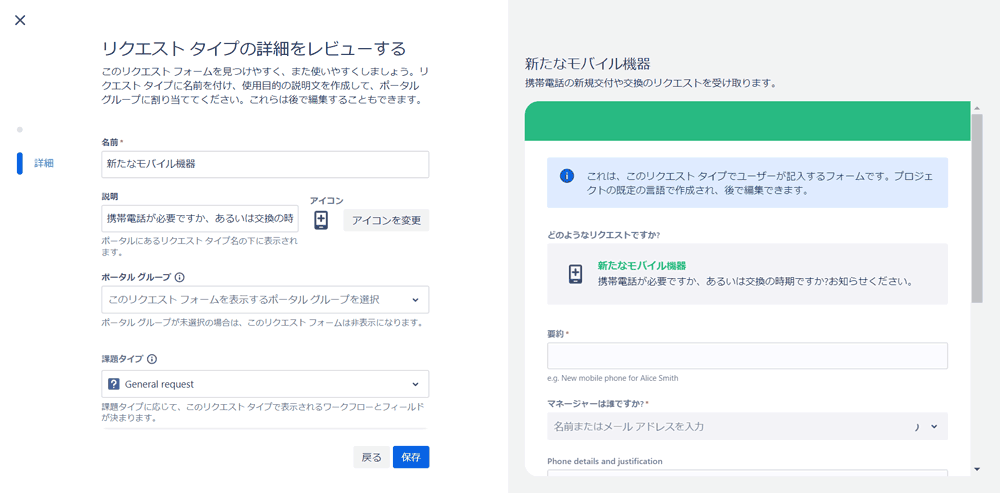Image resolution: width=1000 pixels, height=493 pixels.
Task: Click the 新たなモバイル機器 green link in preview
Action: [x=641, y=266]
